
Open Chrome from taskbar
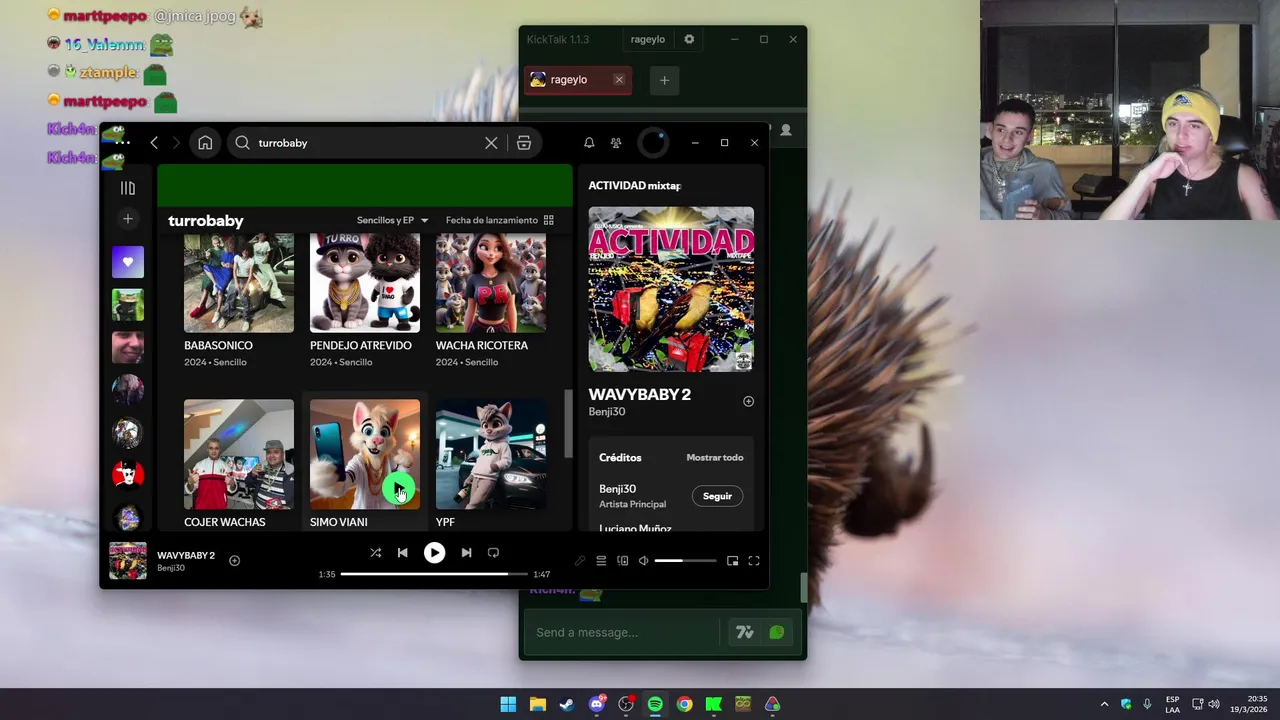click(684, 704)
